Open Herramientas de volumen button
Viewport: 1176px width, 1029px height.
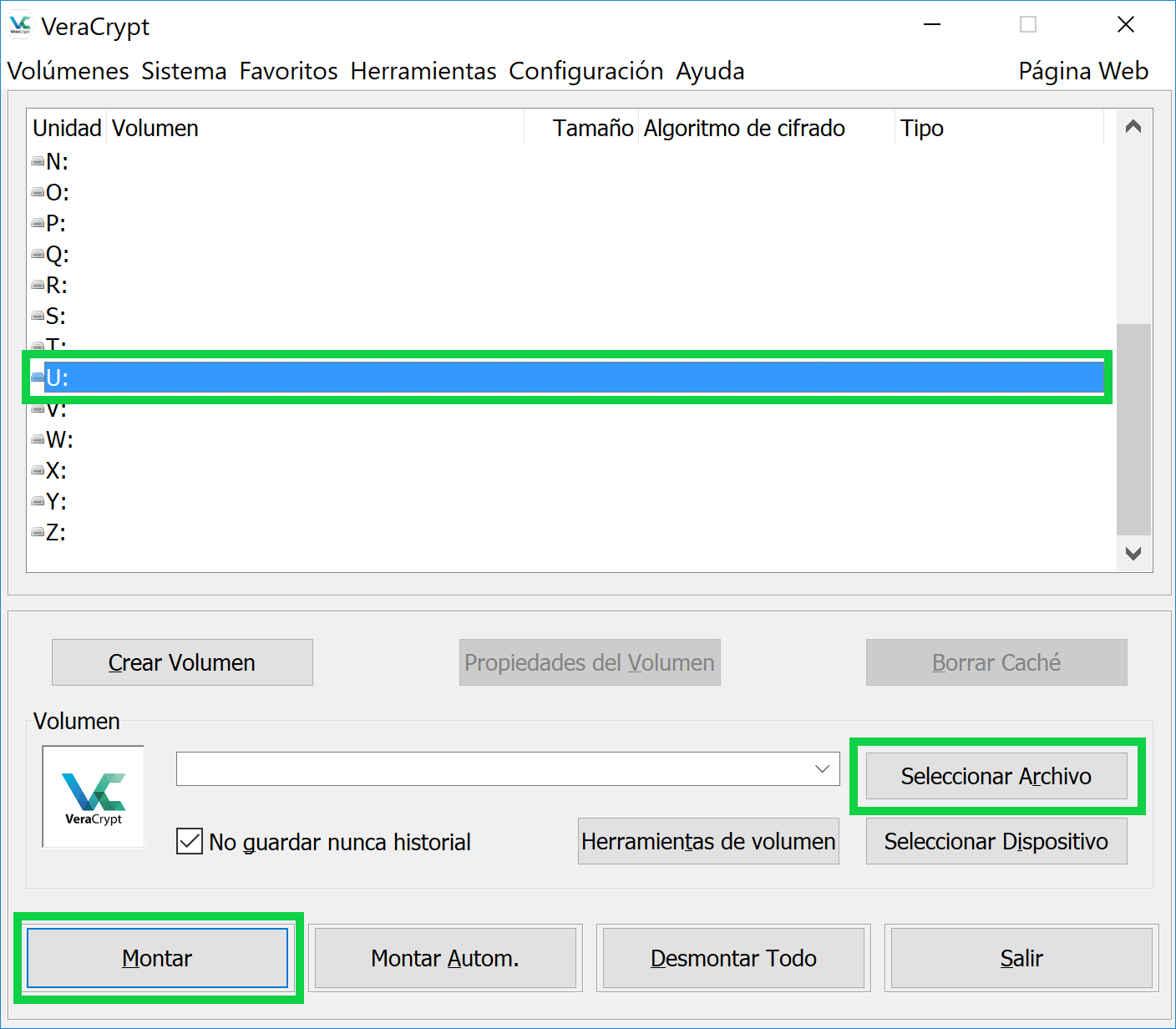pos(708,841)
